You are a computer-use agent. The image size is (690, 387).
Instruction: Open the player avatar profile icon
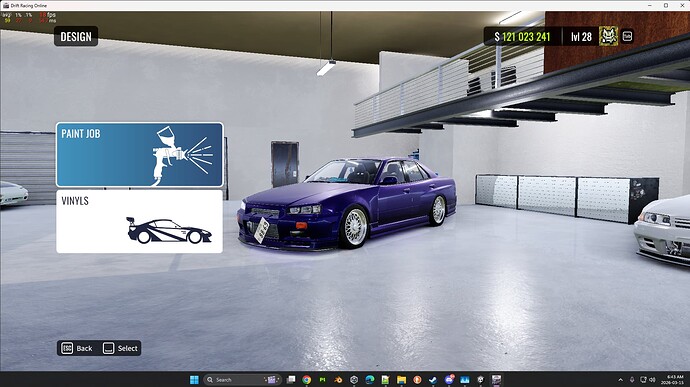(x=608, y=36)
